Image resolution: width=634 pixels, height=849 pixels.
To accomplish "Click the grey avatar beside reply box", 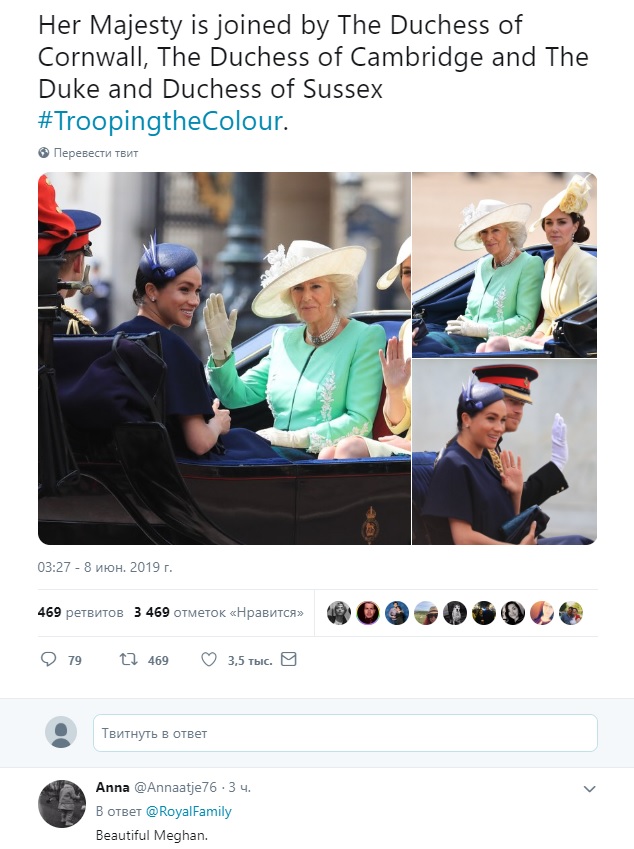I will tap(61, 732).
